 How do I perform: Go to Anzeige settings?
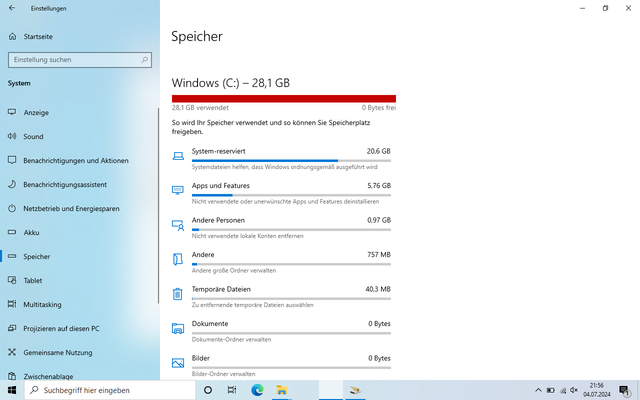coord(80,112)
